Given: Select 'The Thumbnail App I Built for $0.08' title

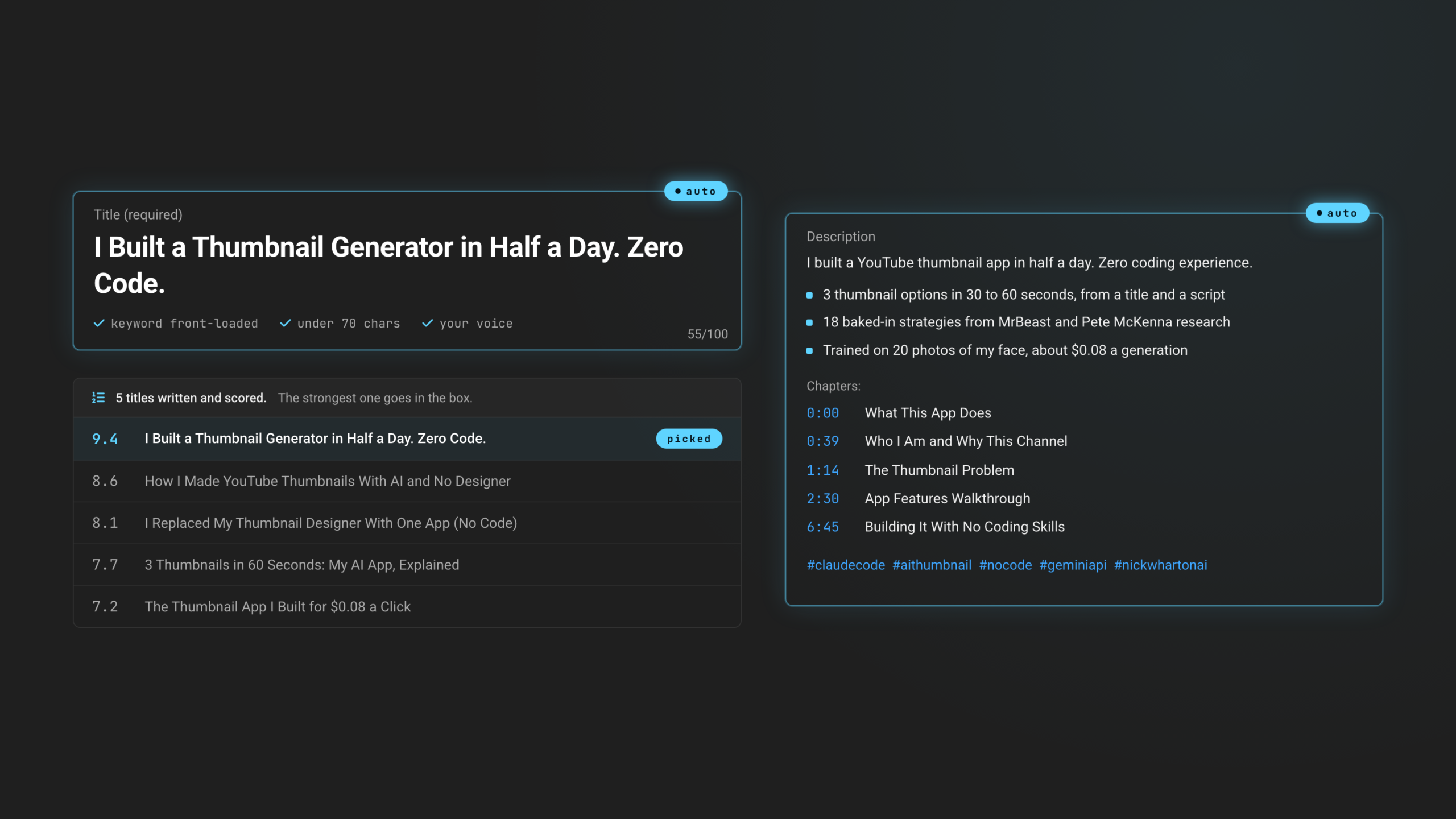Looking at the screenshot, I should coord(407,606).
